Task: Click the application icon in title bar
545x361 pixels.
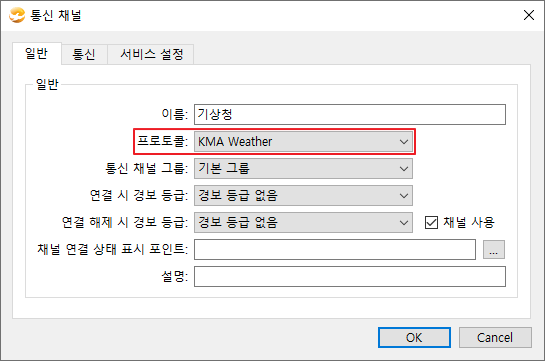Action: [17, 15]
